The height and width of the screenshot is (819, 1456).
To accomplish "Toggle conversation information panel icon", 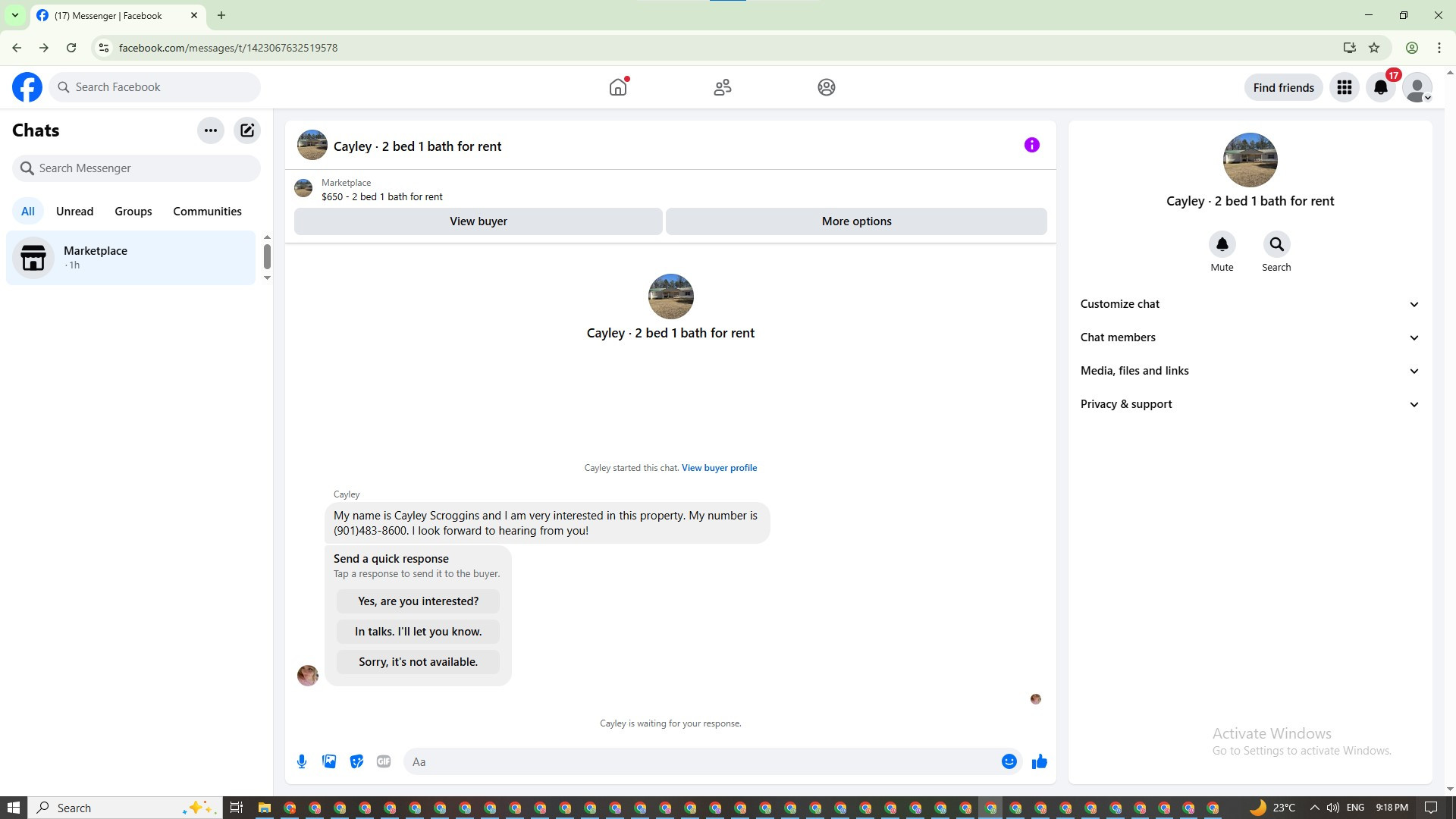I will pyautogui.click(x=1031, y=145).
